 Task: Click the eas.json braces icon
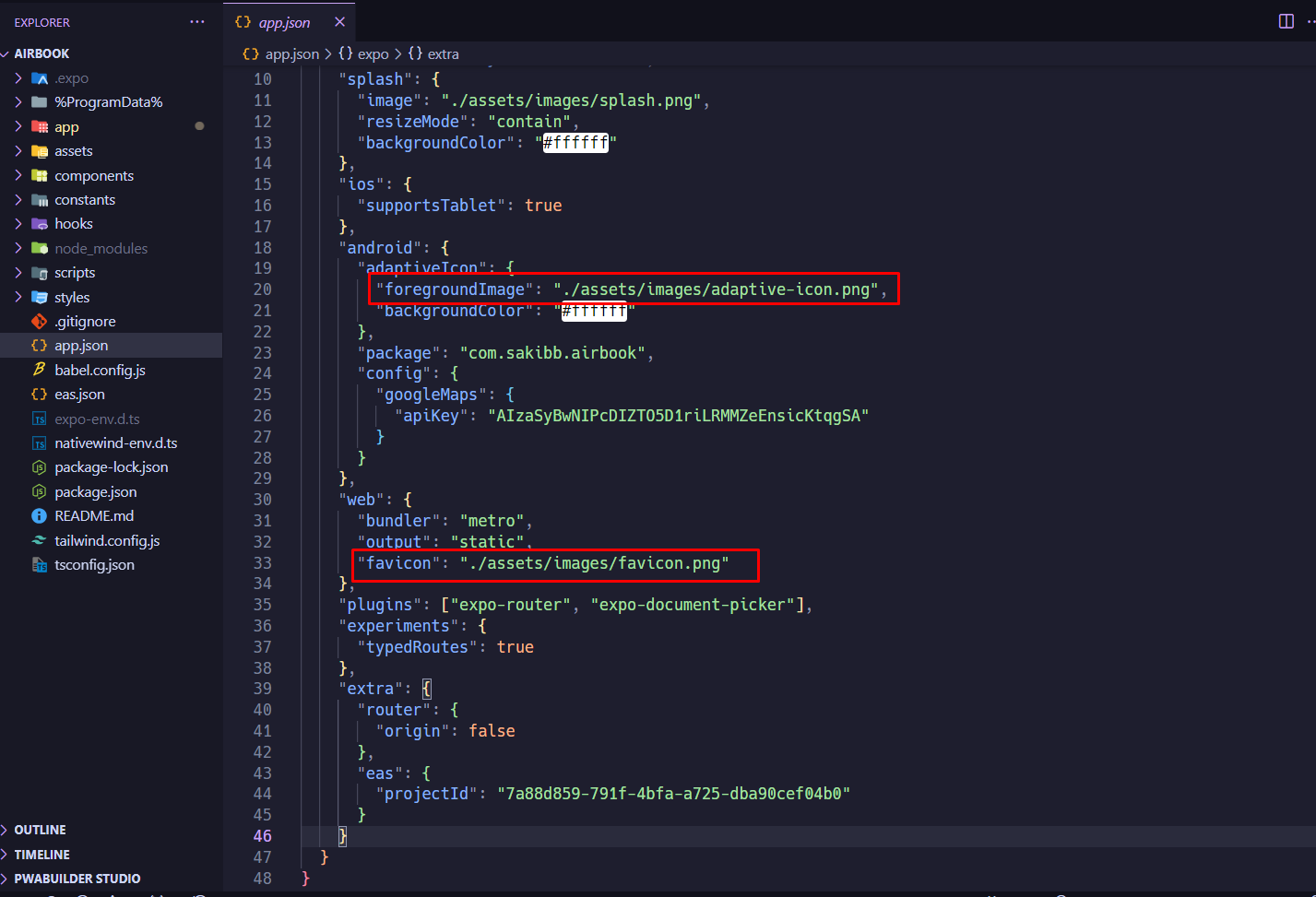tap(40, 395)
